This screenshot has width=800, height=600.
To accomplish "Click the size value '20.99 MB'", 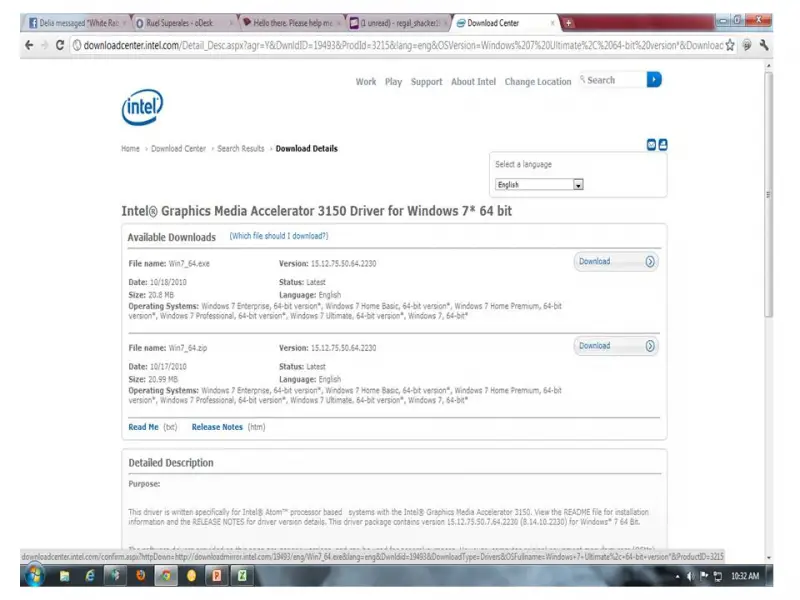I will 163,380.
